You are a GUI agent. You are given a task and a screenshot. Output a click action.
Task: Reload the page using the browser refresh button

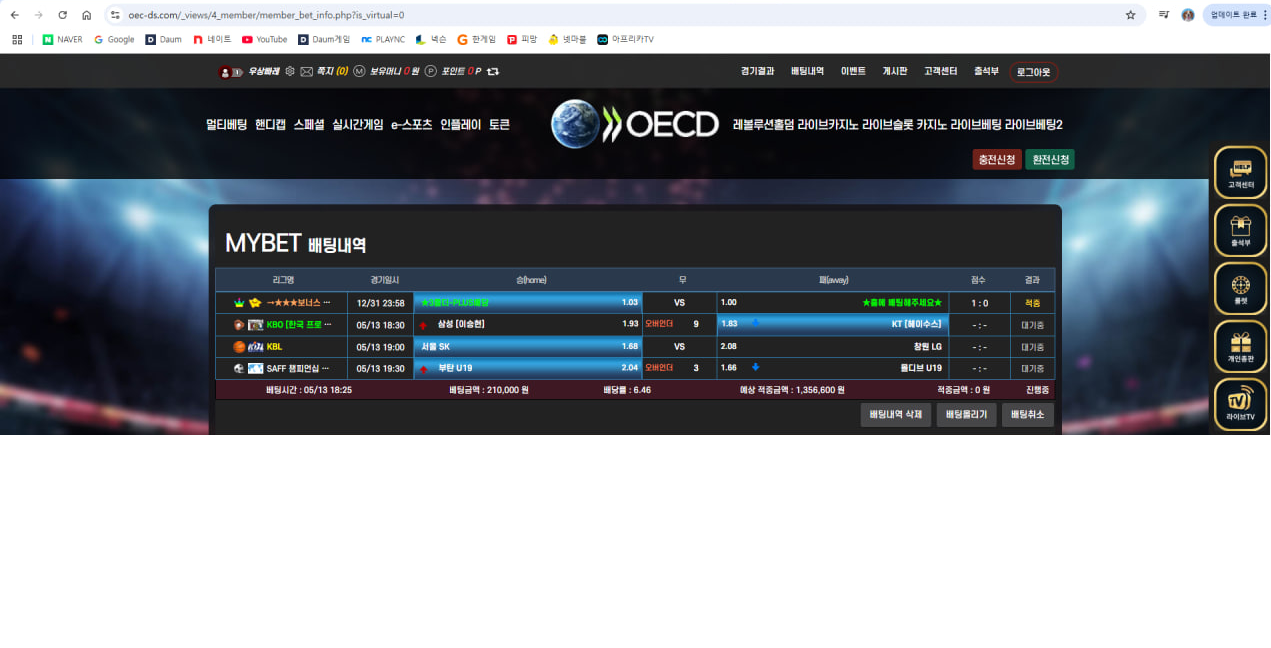62,15
